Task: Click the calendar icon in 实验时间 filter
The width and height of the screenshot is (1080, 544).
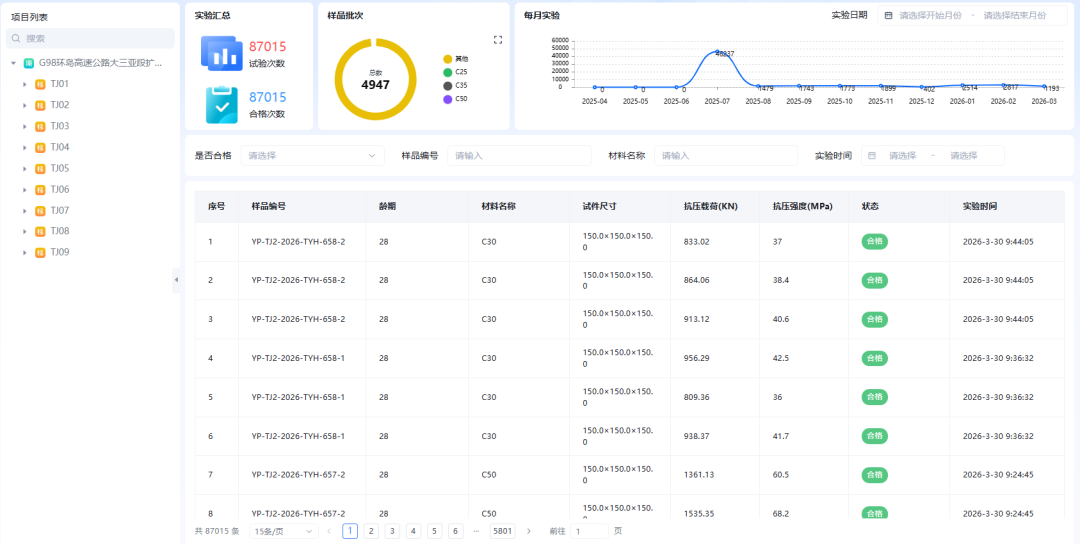Action: click(872, 156)
